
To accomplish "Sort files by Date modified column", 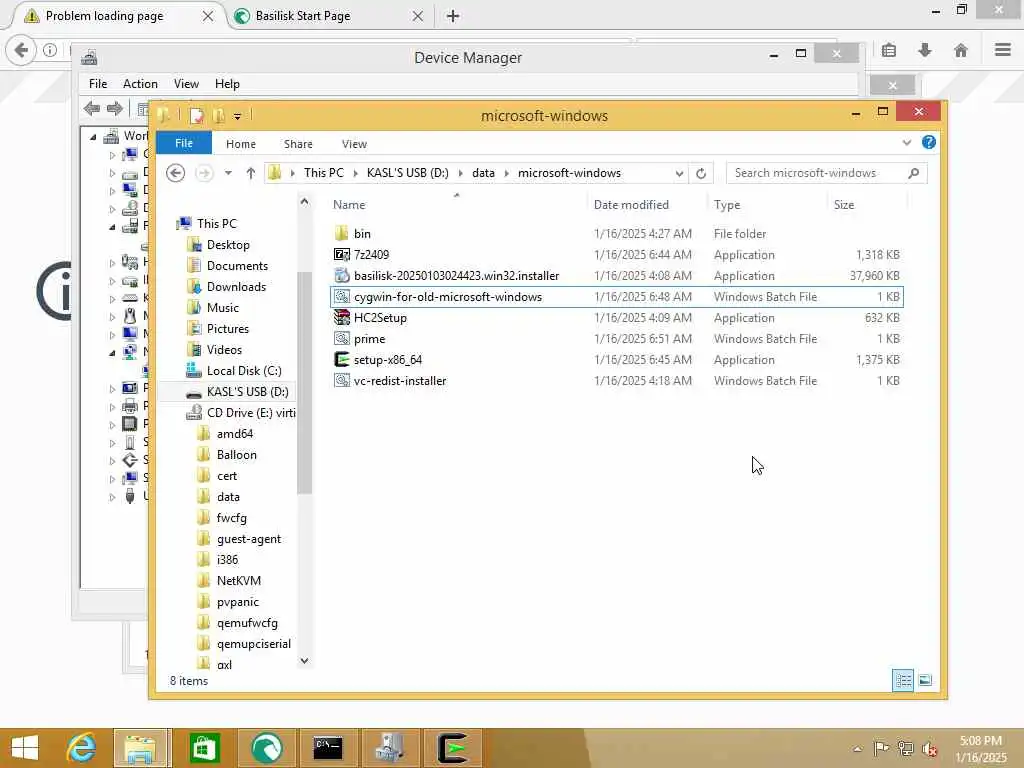I will (x=632, y=204).
